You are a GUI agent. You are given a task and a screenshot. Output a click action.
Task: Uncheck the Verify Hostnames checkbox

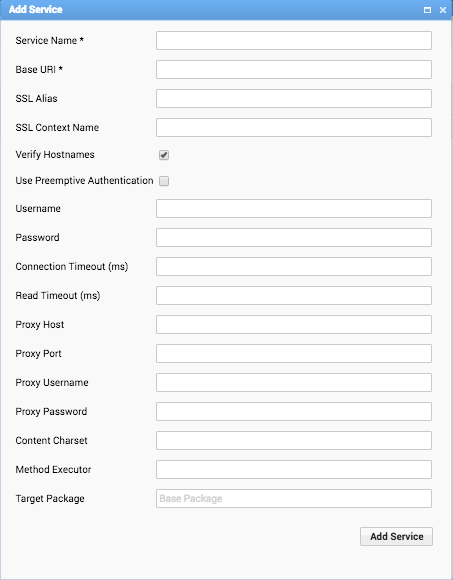click(x=164, y=155)
